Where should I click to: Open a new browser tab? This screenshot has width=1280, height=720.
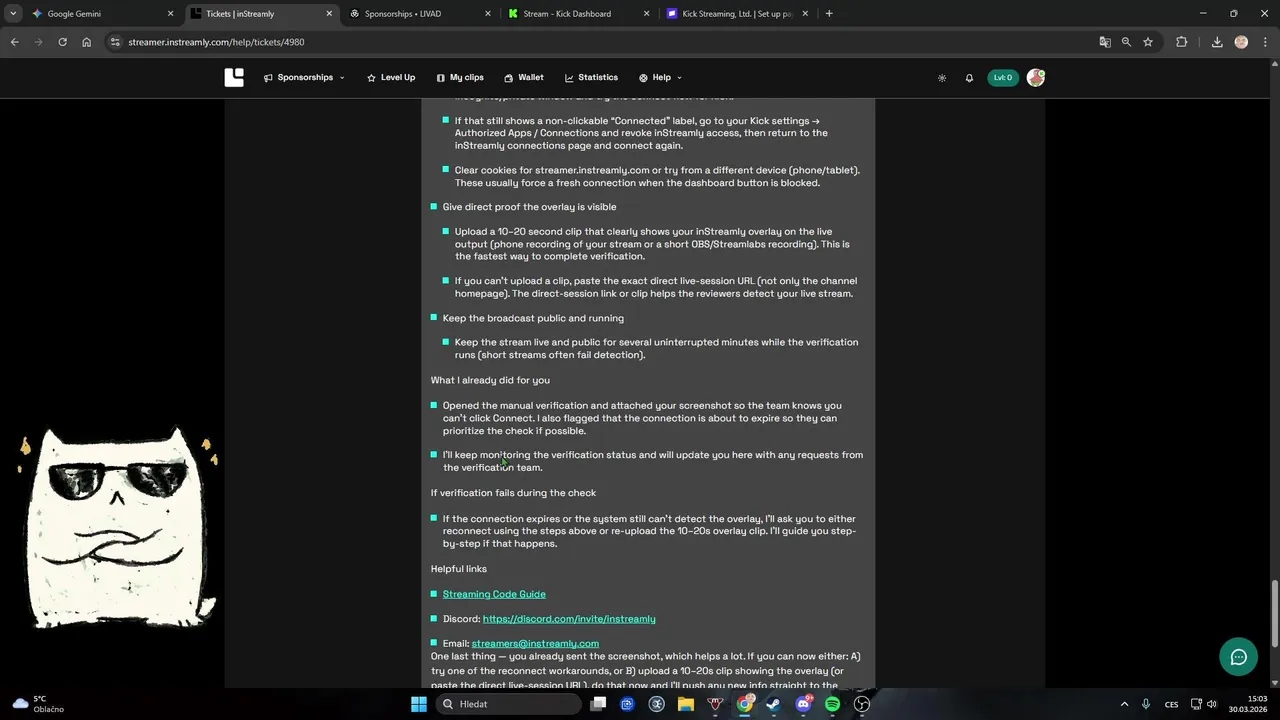pyautogui.click(x=829, y=14)
